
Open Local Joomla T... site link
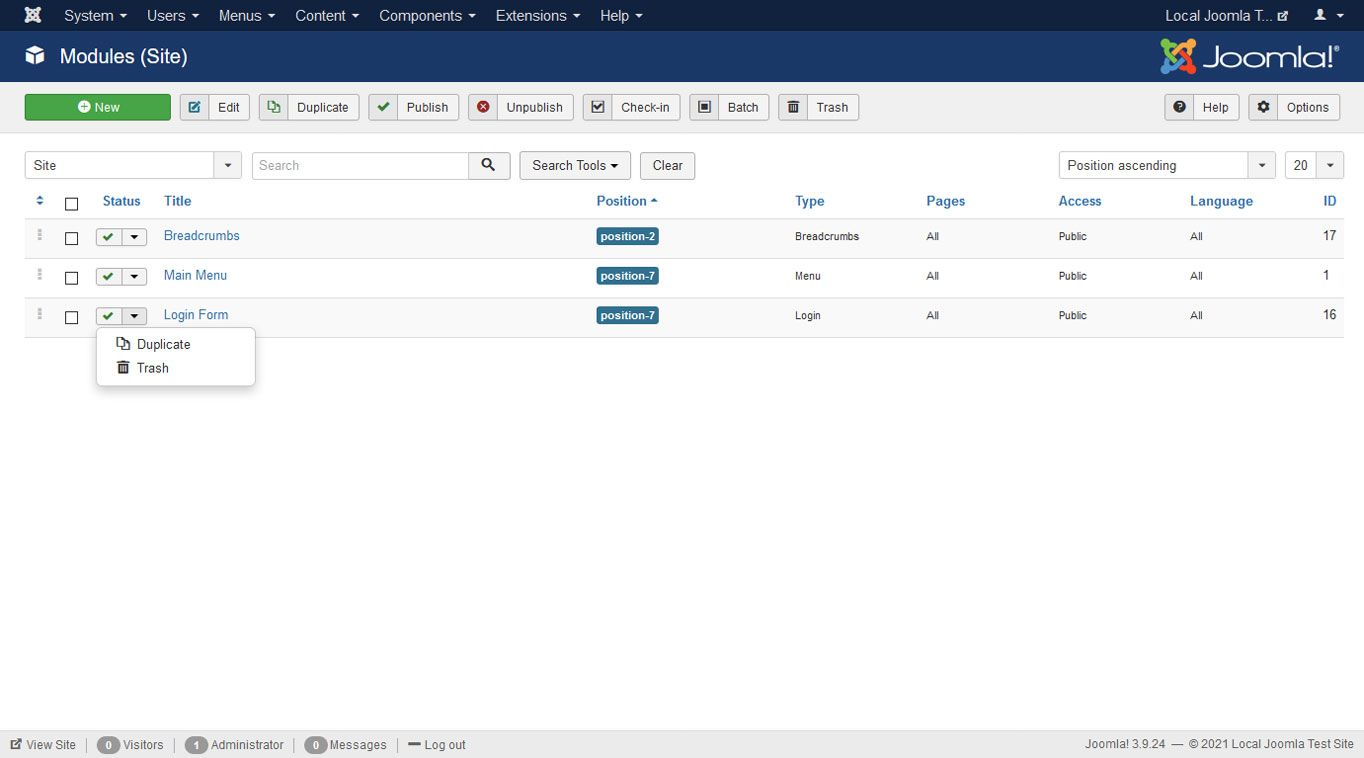[x=1227, y=15]
